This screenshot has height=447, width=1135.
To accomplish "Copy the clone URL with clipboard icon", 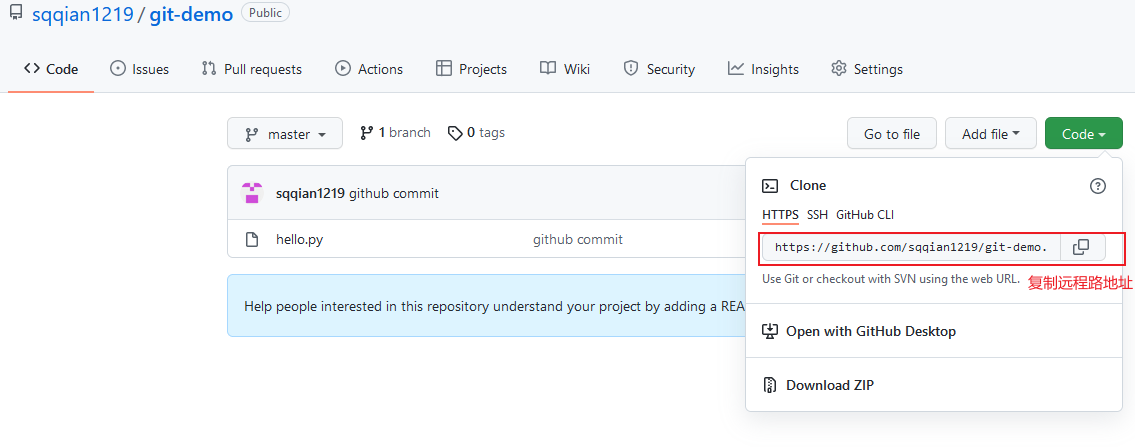I will (1081, 247).
